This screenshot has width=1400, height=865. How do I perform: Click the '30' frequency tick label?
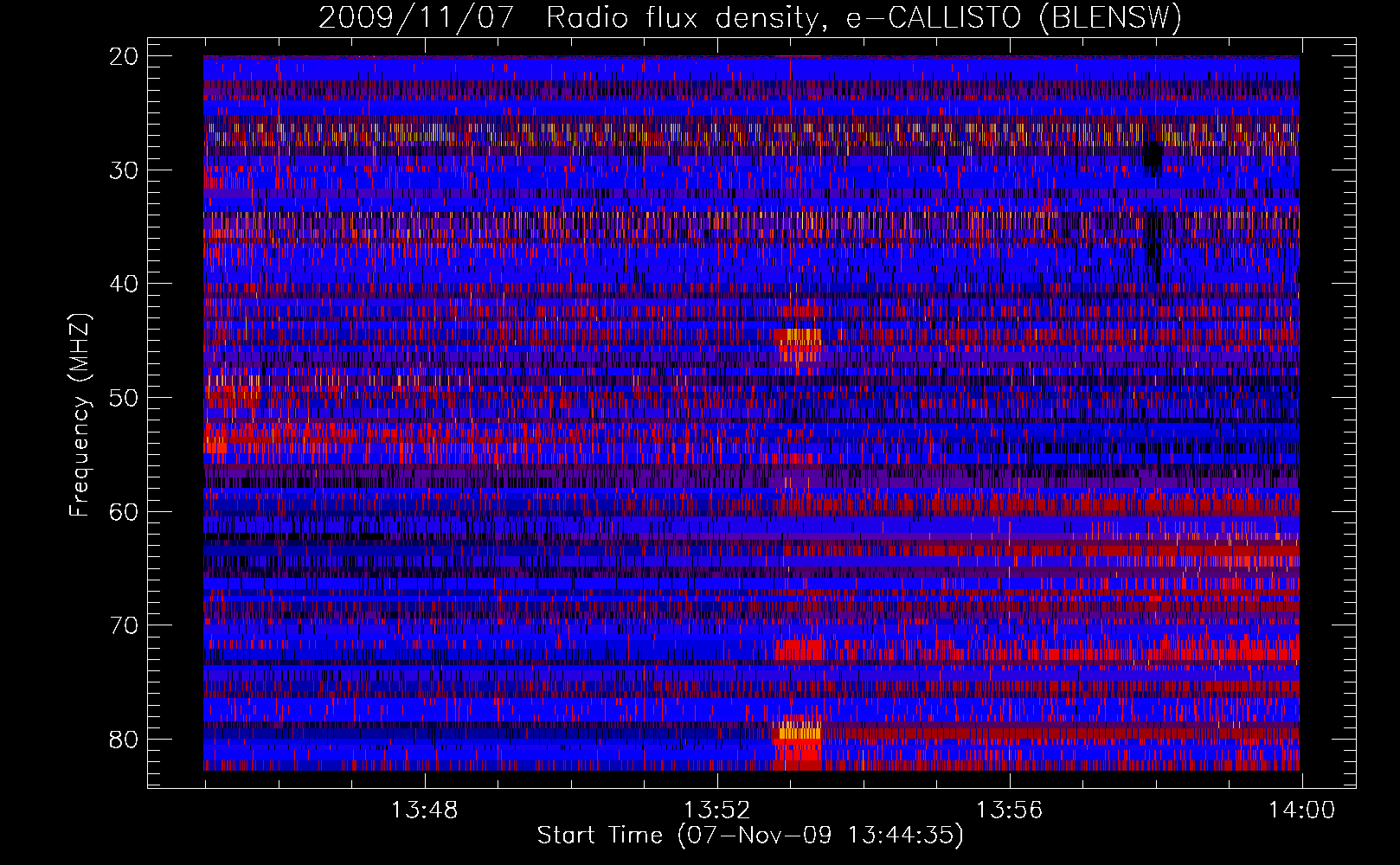pos(125,170)
